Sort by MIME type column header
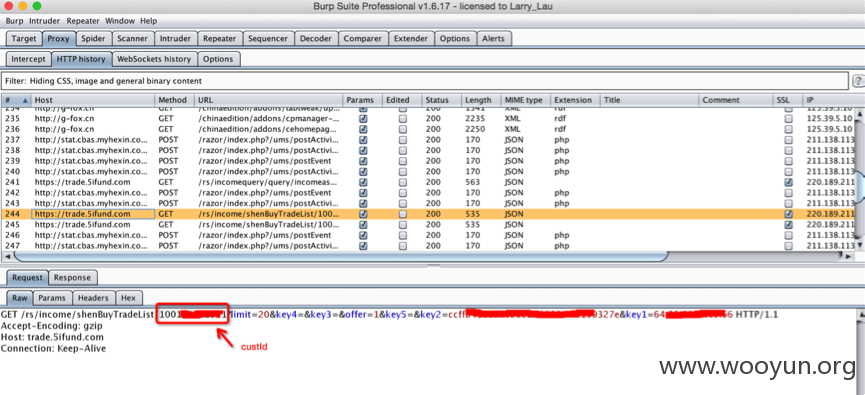The image size is (865, 395). click(525, 100)
